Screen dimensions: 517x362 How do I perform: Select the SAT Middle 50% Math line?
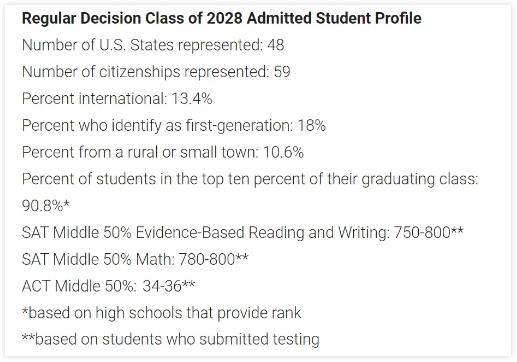135,259
